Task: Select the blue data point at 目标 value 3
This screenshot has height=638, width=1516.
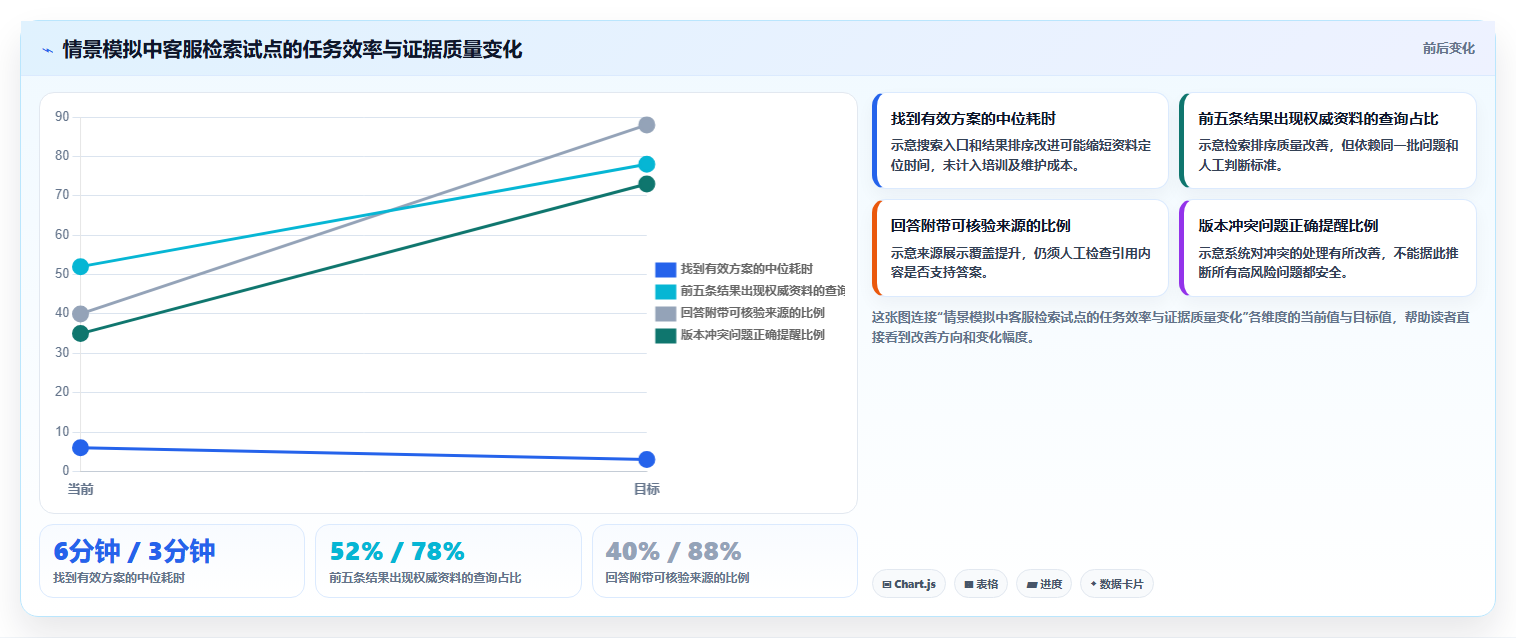Action: point(646,459)
